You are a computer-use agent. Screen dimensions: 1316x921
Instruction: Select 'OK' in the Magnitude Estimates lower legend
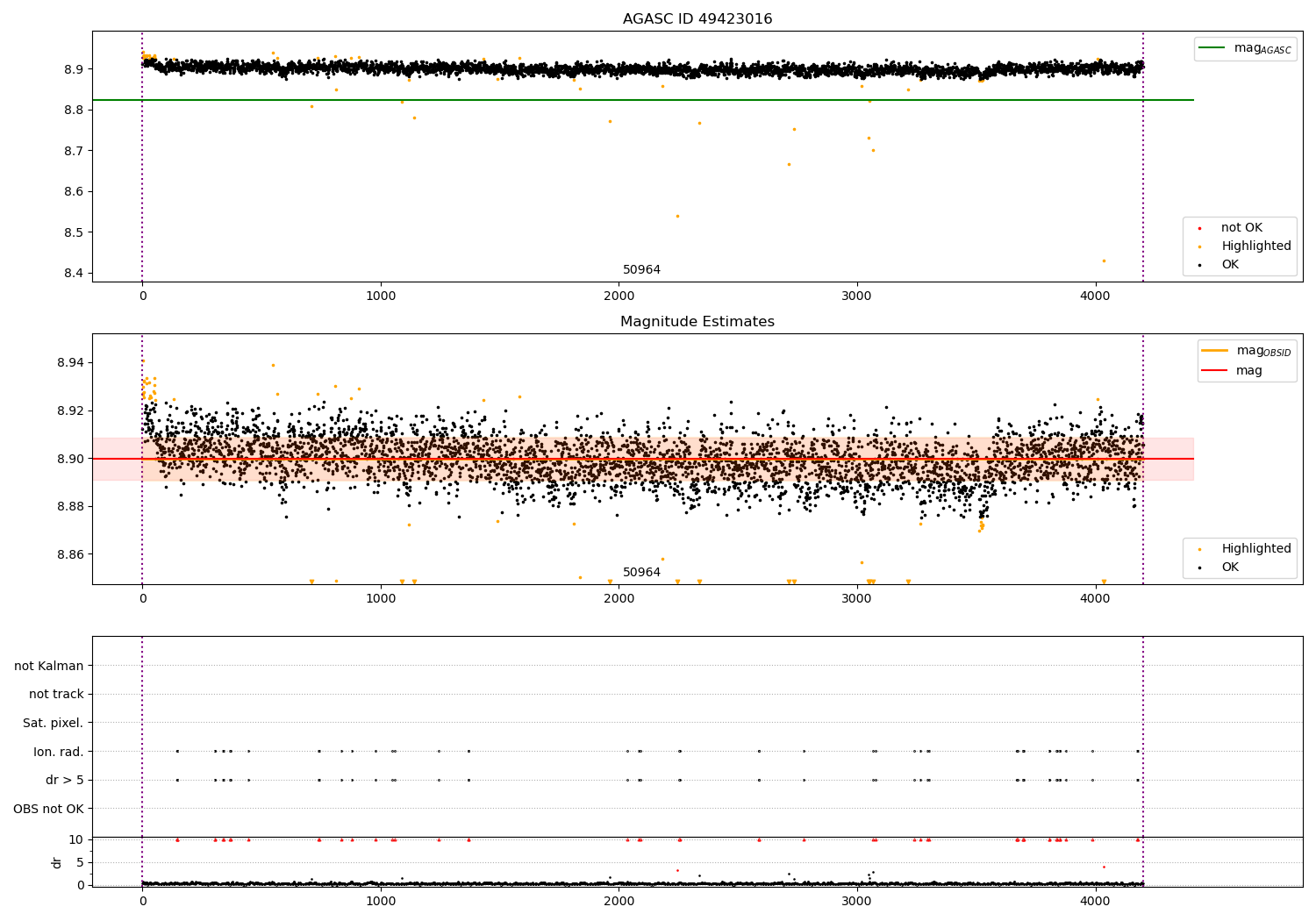1218,568
